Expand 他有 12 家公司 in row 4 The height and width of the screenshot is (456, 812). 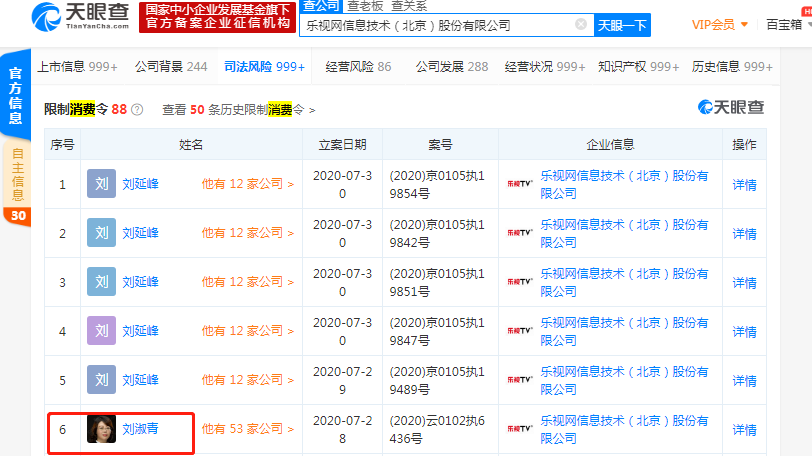point(248,331)
